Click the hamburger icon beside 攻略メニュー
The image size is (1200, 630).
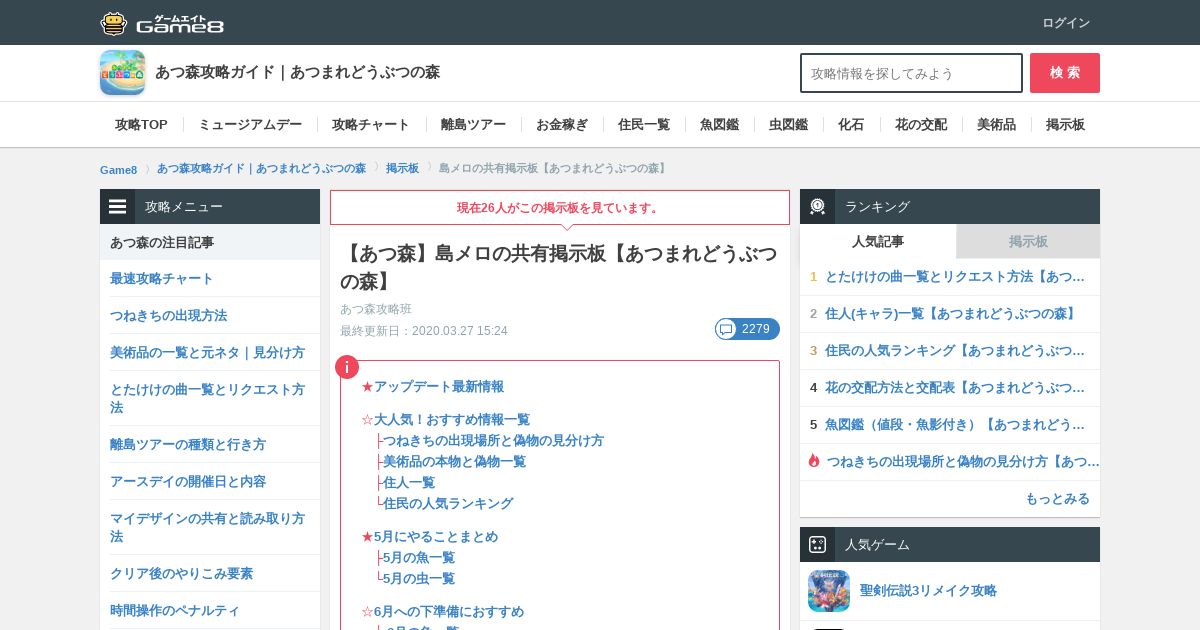[118, 206]
